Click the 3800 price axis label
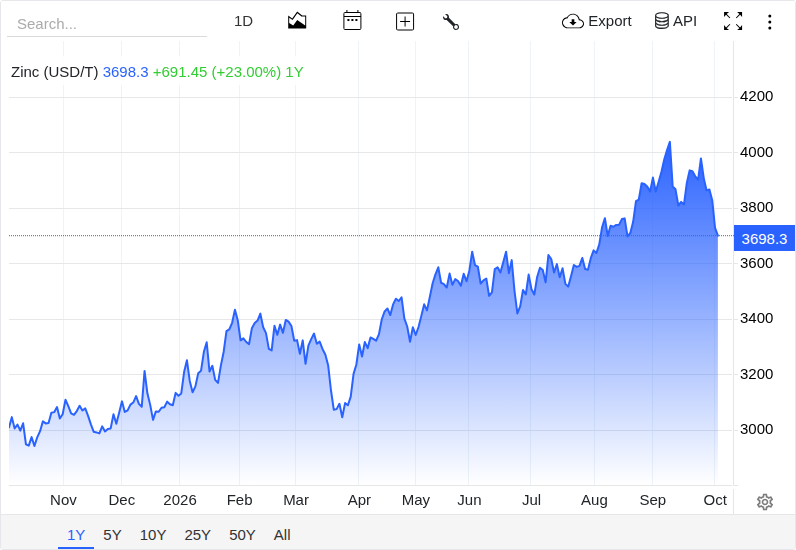The image size is (796, 550). 756,207
